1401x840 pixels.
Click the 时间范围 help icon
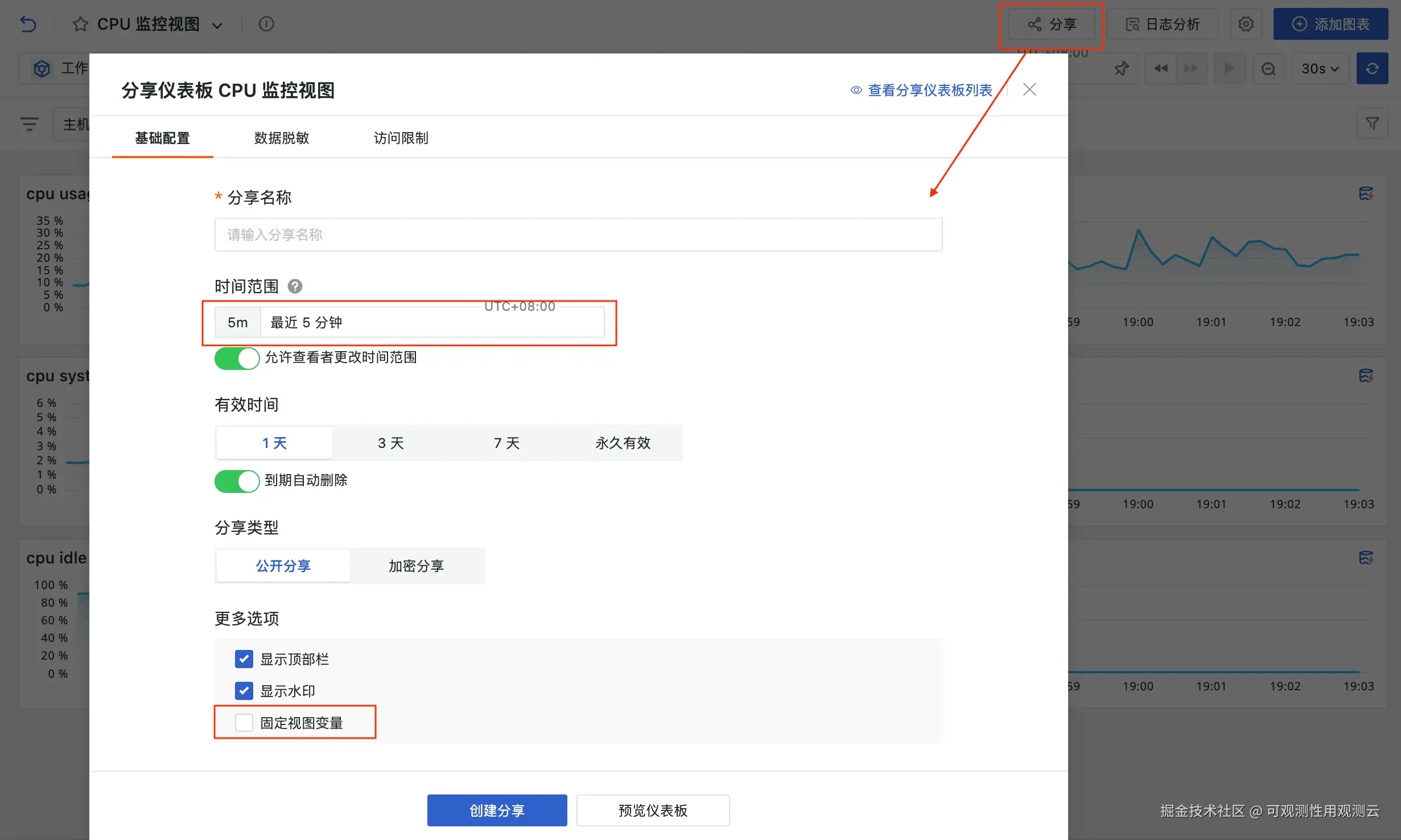[x=295, y=286]
